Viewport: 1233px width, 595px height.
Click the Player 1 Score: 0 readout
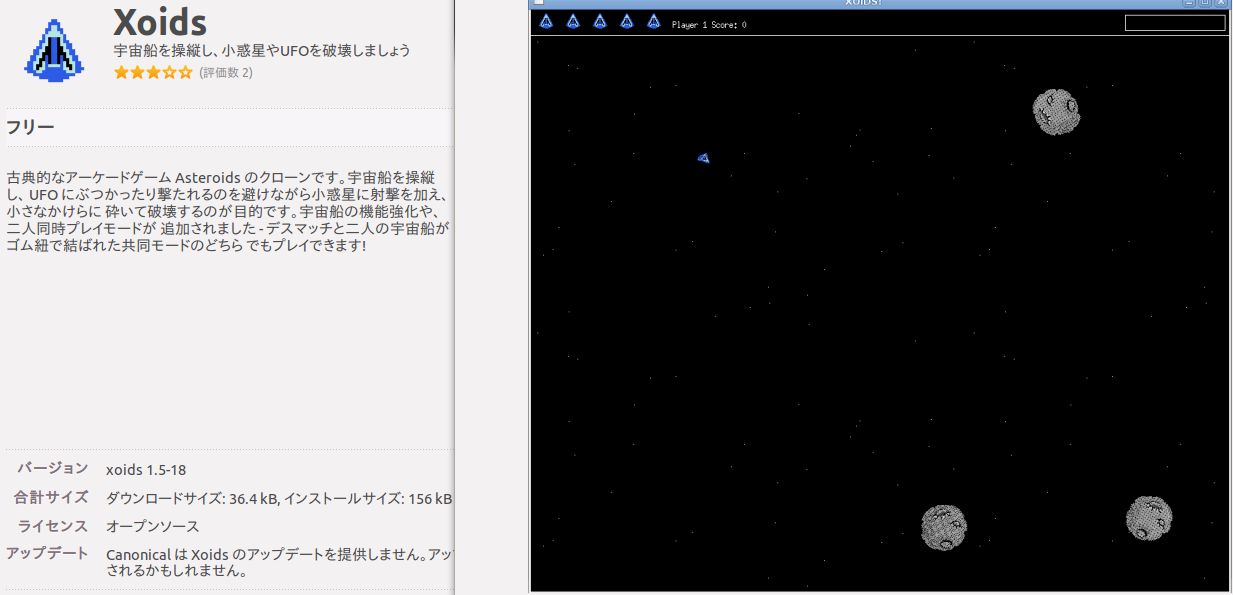click(x=709, y=24)
